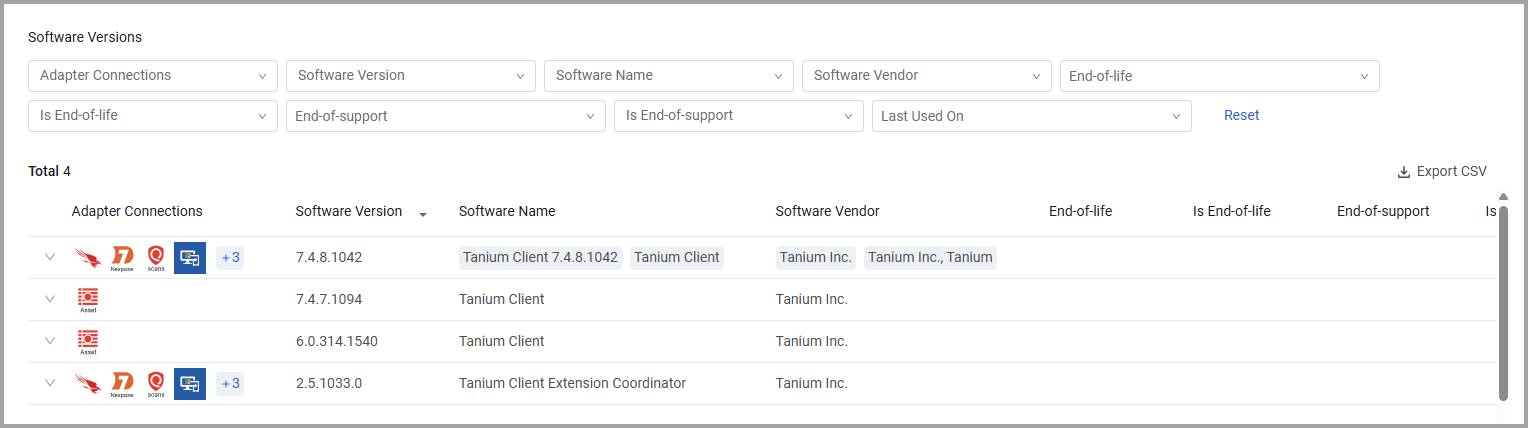Click Nexpose adapter icon in 2.5.1033.0 row
Screen dimensions: 1528x428
(122, 384)
